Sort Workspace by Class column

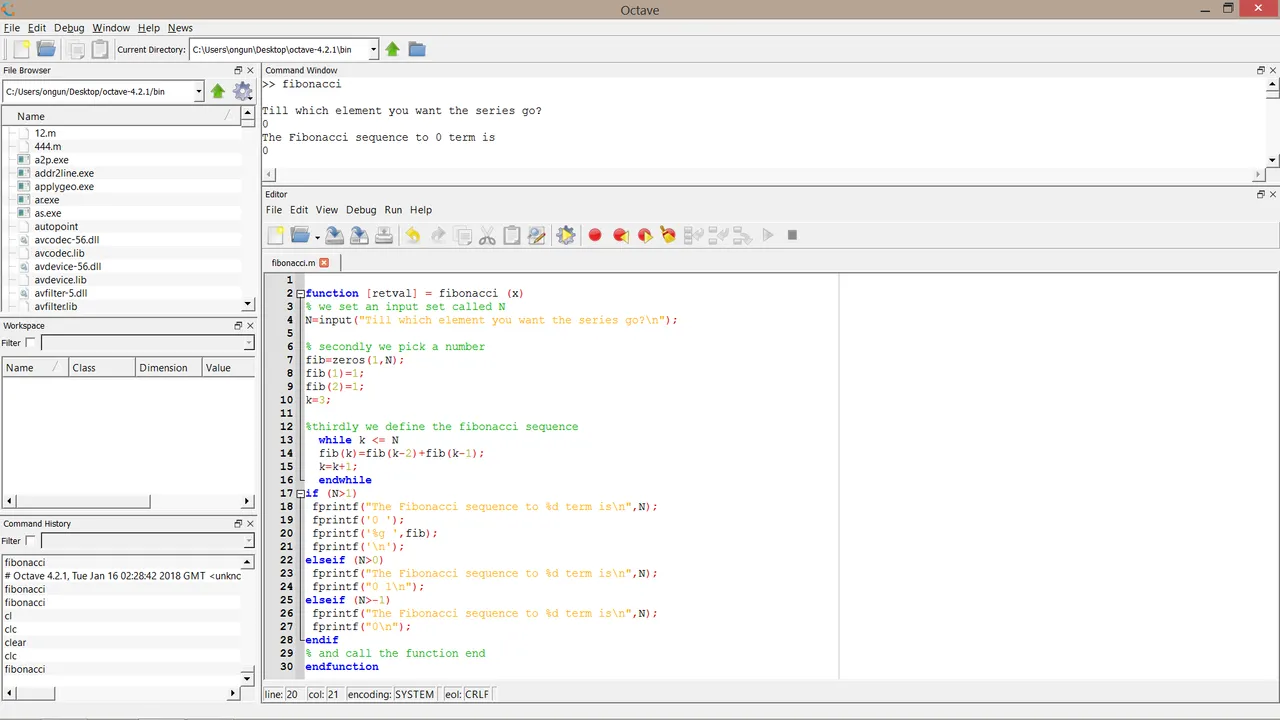(101, 368)
